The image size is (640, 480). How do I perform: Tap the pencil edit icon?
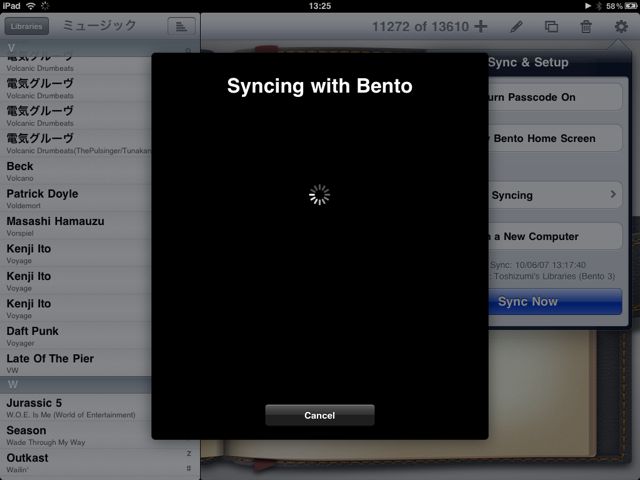point(516,27)
